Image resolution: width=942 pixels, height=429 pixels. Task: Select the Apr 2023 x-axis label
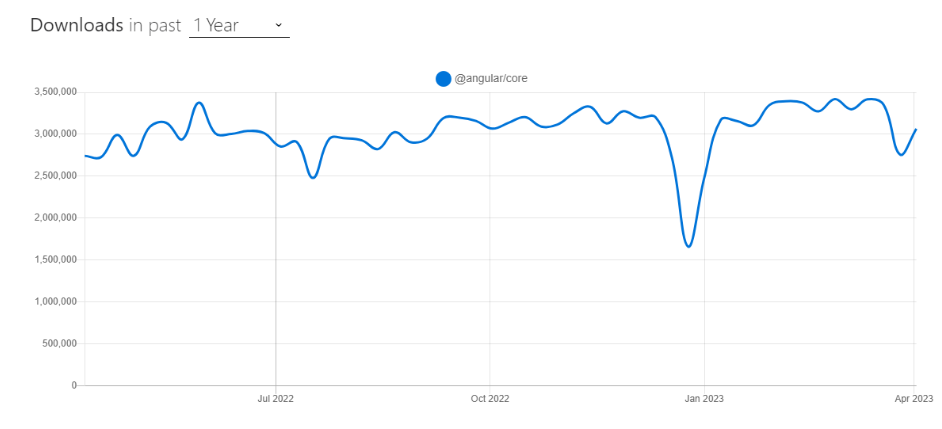(x=915, y=398)
